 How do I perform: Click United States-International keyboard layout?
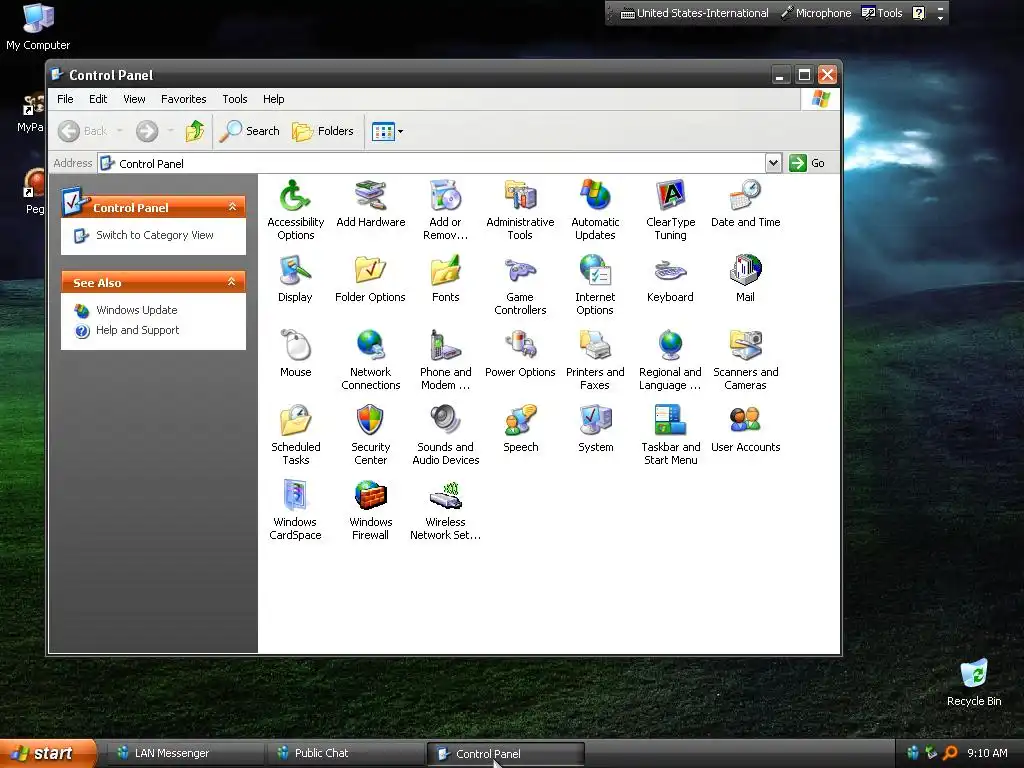click(694, 13)
